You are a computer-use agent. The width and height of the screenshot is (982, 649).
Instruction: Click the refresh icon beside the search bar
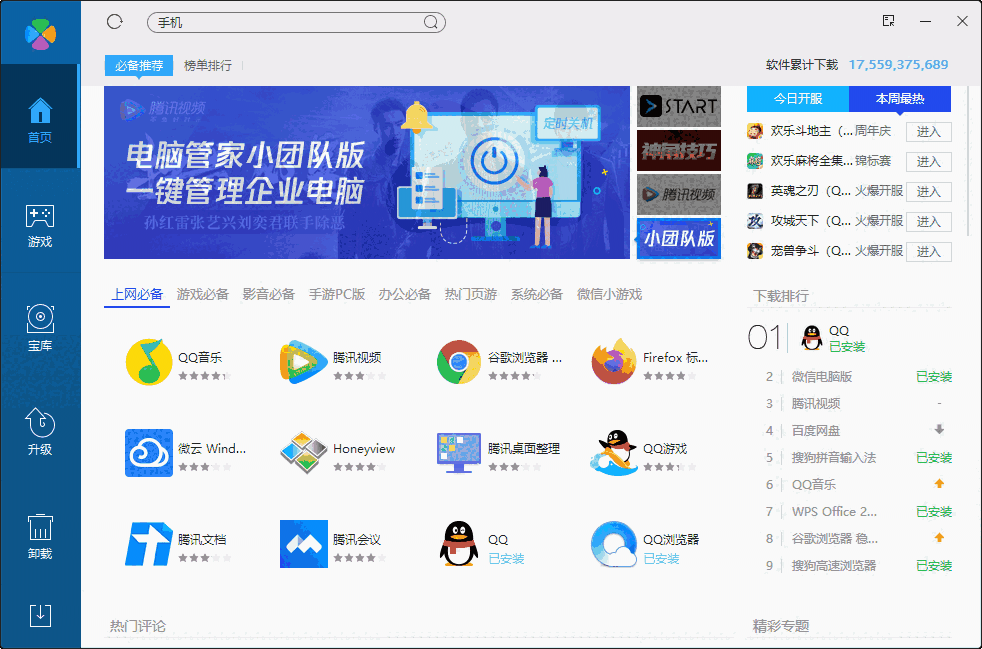115,21
